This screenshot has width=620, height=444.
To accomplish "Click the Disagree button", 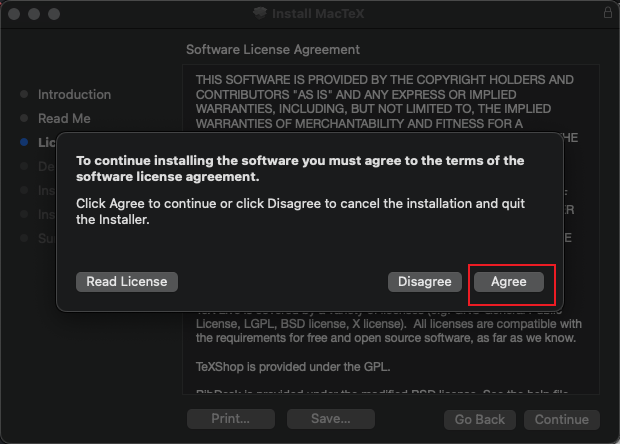I will [425, 282].
